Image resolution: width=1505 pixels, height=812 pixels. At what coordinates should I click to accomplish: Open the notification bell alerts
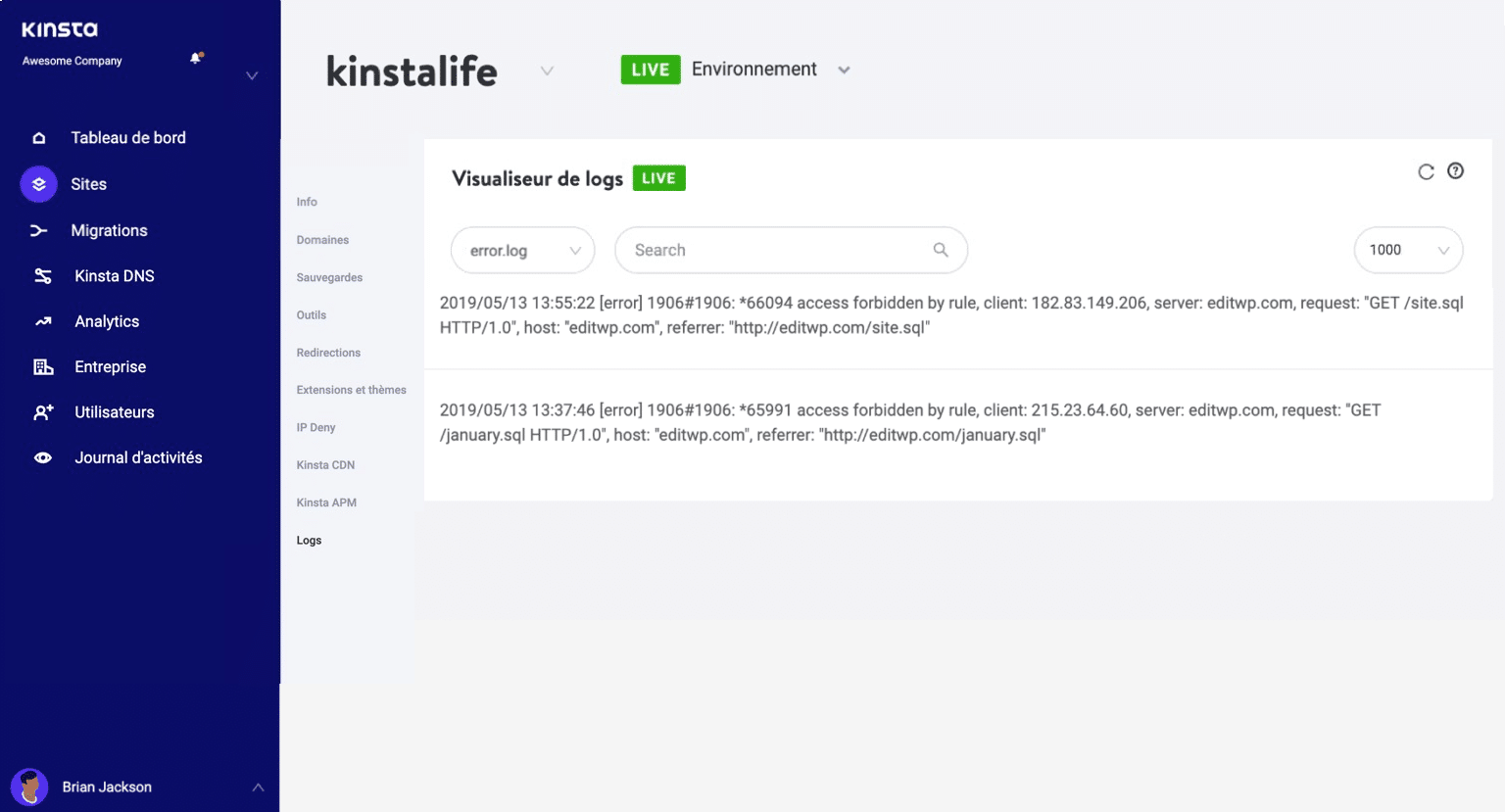point(195,56)
